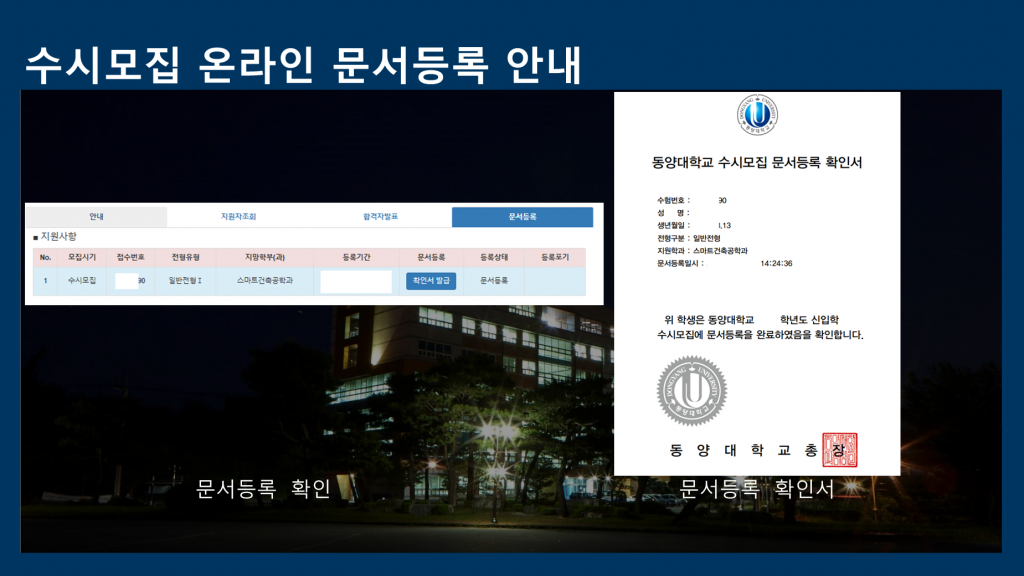Click the 수험번호 line on the certificate
The width and height of the screenshot is (1024, 576).
(692, 200)
